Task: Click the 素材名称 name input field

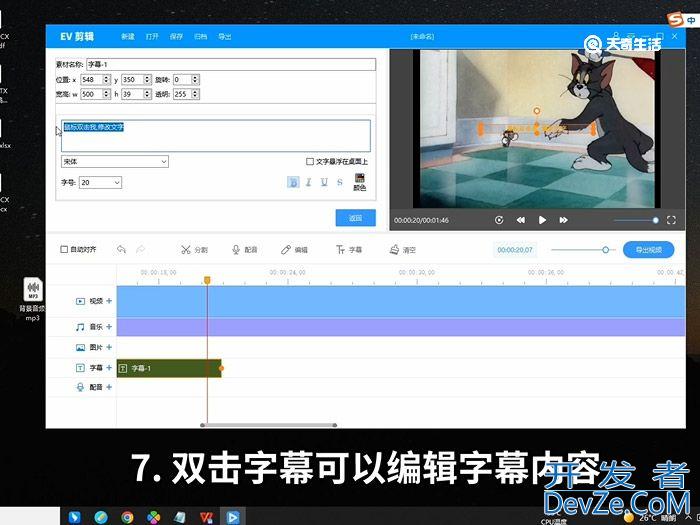Action: (x=231, y=64)
